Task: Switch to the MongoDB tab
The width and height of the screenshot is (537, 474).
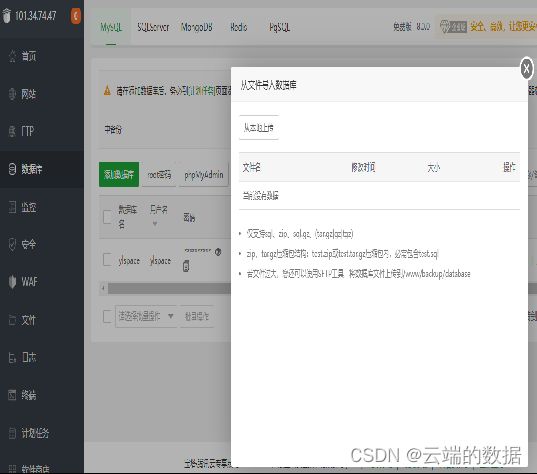Action: [x=197, y=27]
